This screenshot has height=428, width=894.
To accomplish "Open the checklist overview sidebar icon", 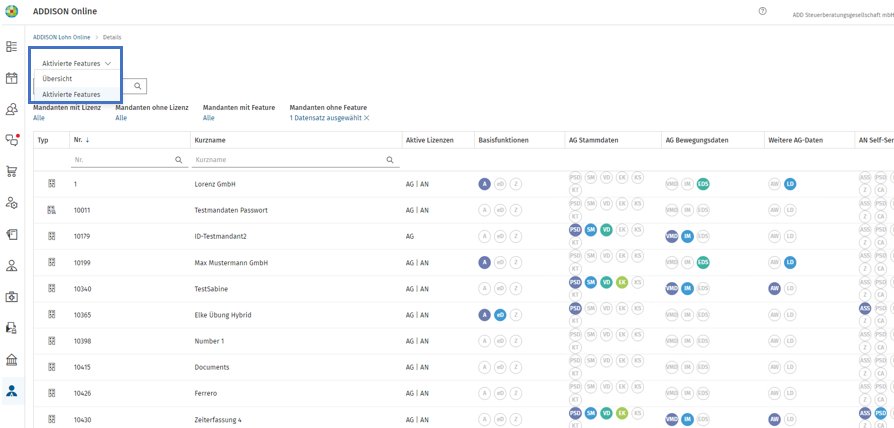I will [x=11, y=47].
